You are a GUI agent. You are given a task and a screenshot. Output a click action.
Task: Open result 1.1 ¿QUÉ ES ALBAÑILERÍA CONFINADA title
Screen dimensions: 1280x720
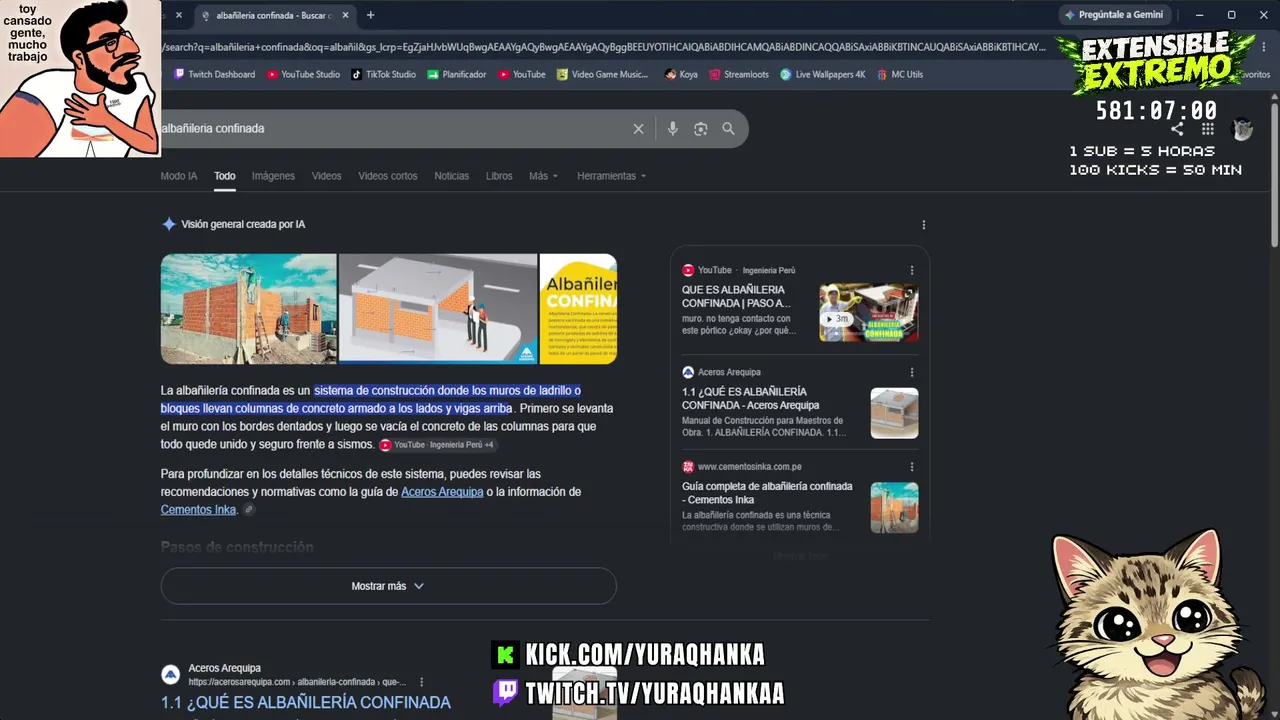[306, 702]
